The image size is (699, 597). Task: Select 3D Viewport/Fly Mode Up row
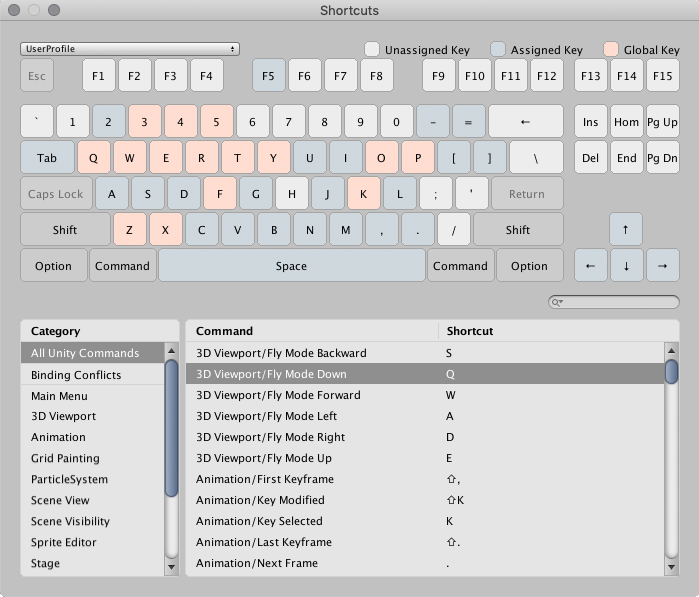point(425,458)
